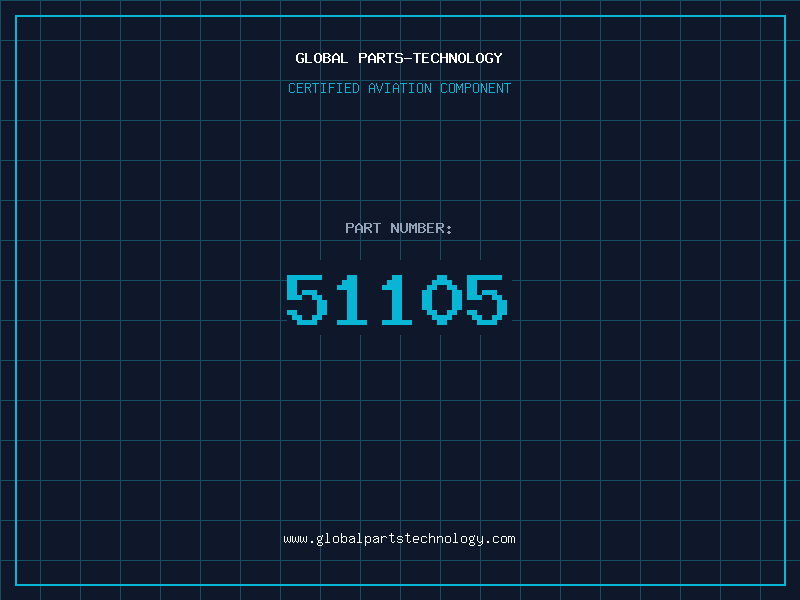Open the www.globalpartstechnology.com link
Viewport: 800px width, 600px height.
[x=399, y=539]
